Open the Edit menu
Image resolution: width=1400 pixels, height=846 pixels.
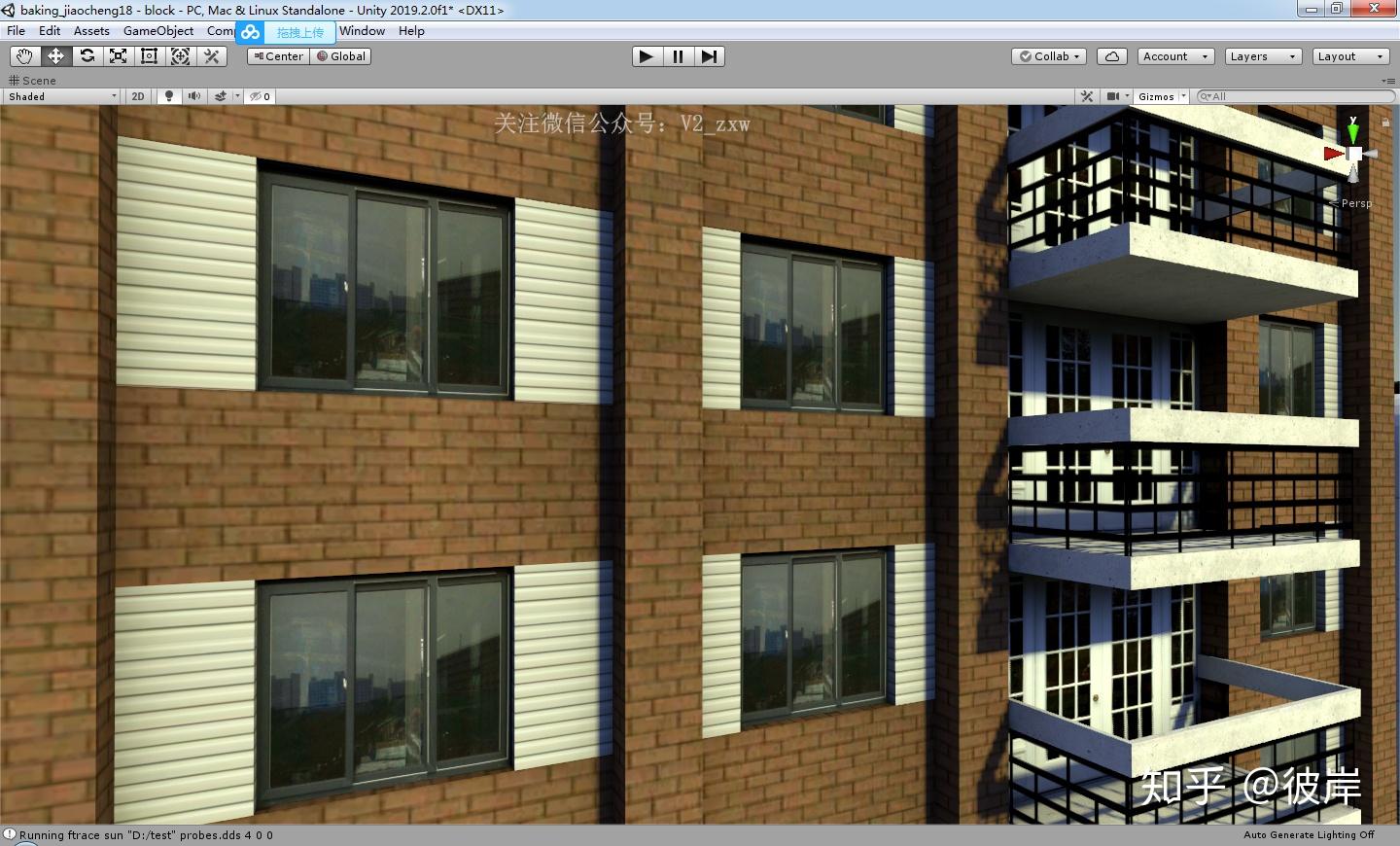coord(50,31)
